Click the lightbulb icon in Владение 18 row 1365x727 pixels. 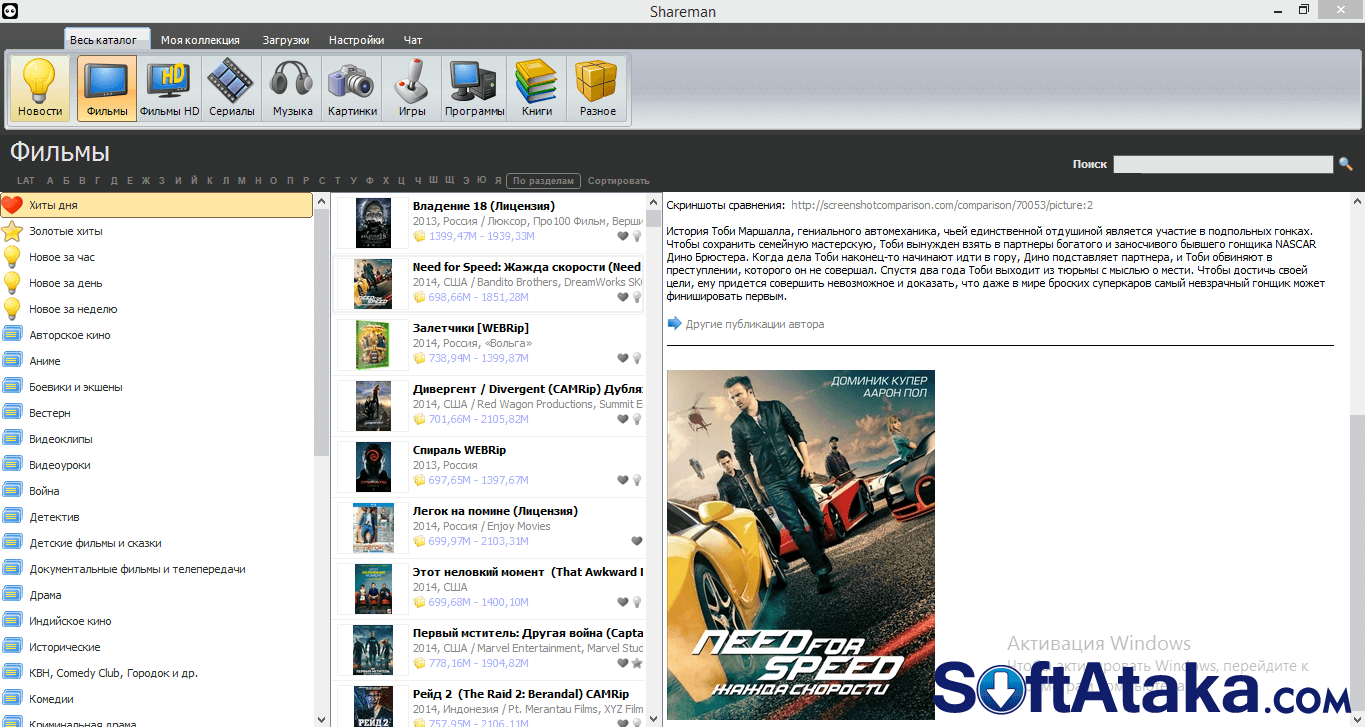(x=636, y=237)
